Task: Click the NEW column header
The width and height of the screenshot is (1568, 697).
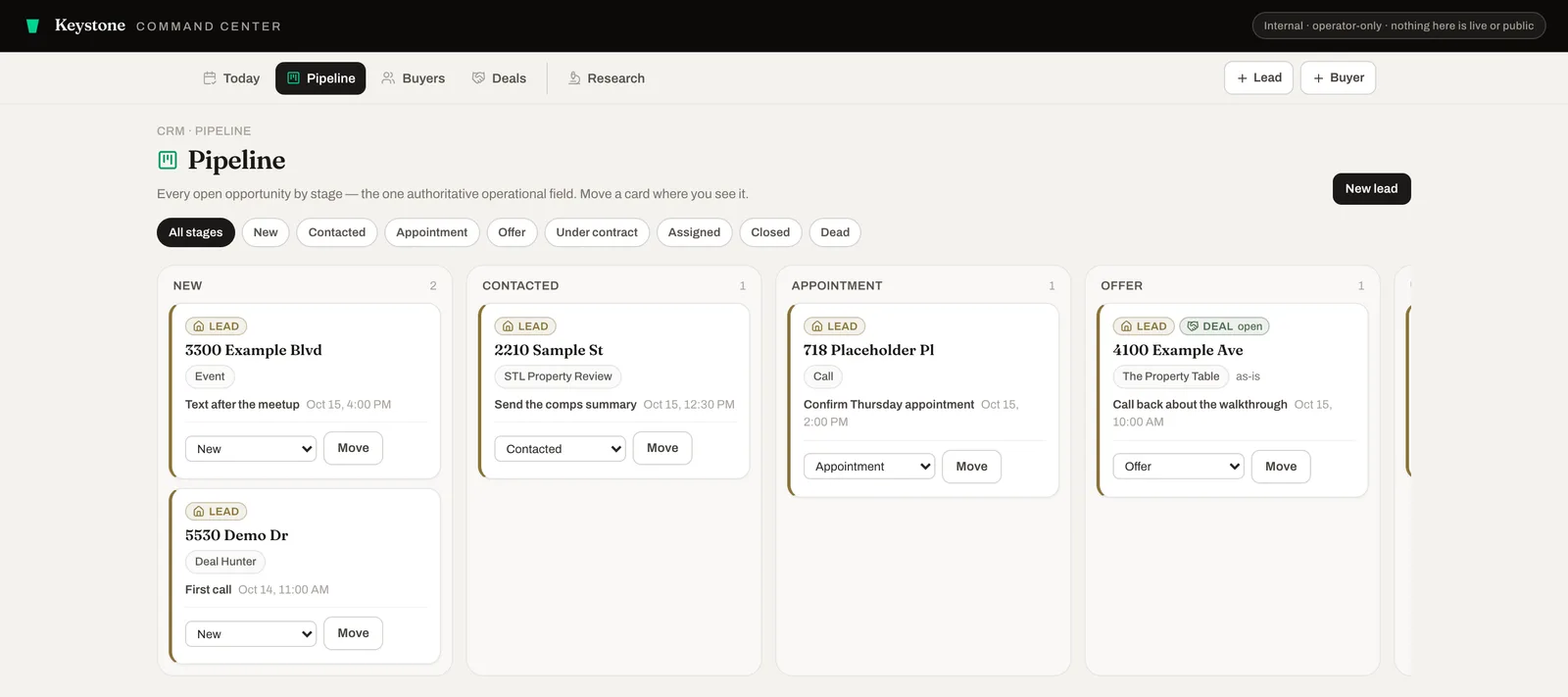Action: (187, 286)
